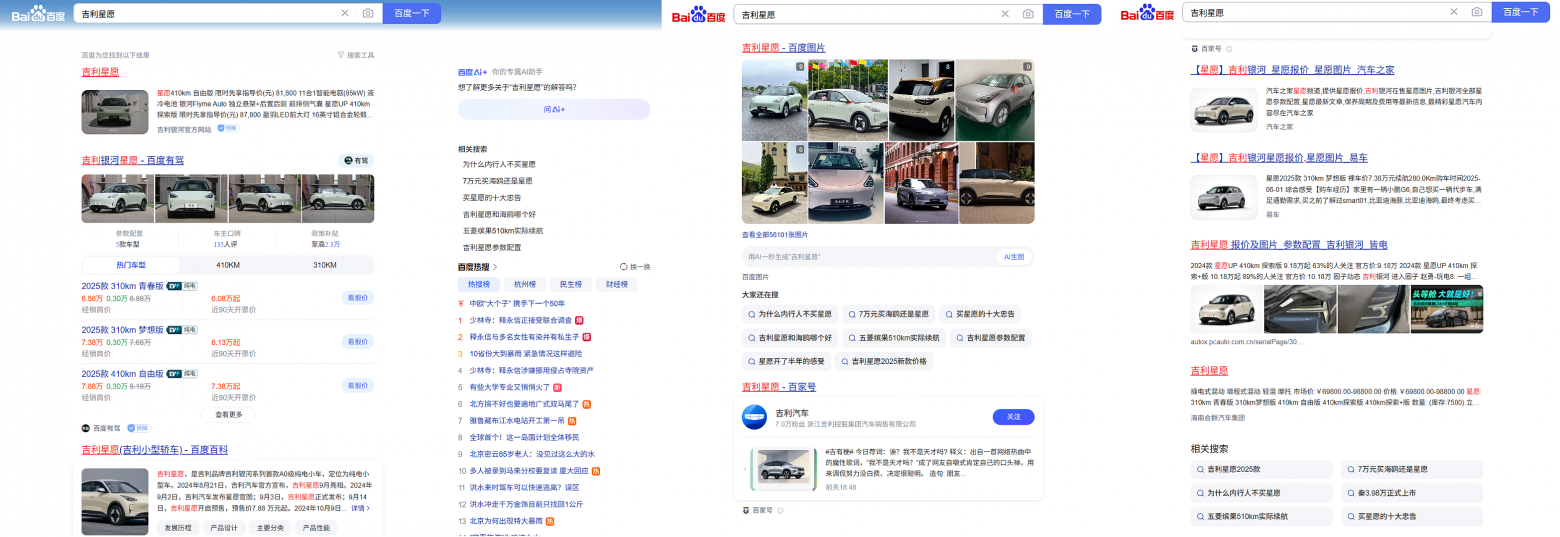The image size is (1560, 537).
Task: Switch to the 410KM tab
Action: pos(228,265)
